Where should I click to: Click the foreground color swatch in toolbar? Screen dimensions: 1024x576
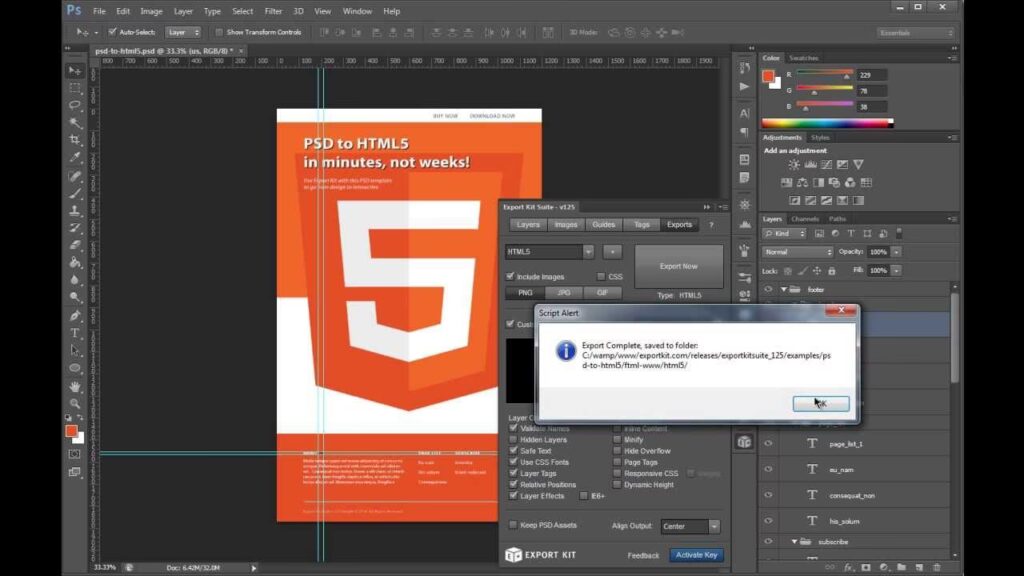(x=70, y=431)
